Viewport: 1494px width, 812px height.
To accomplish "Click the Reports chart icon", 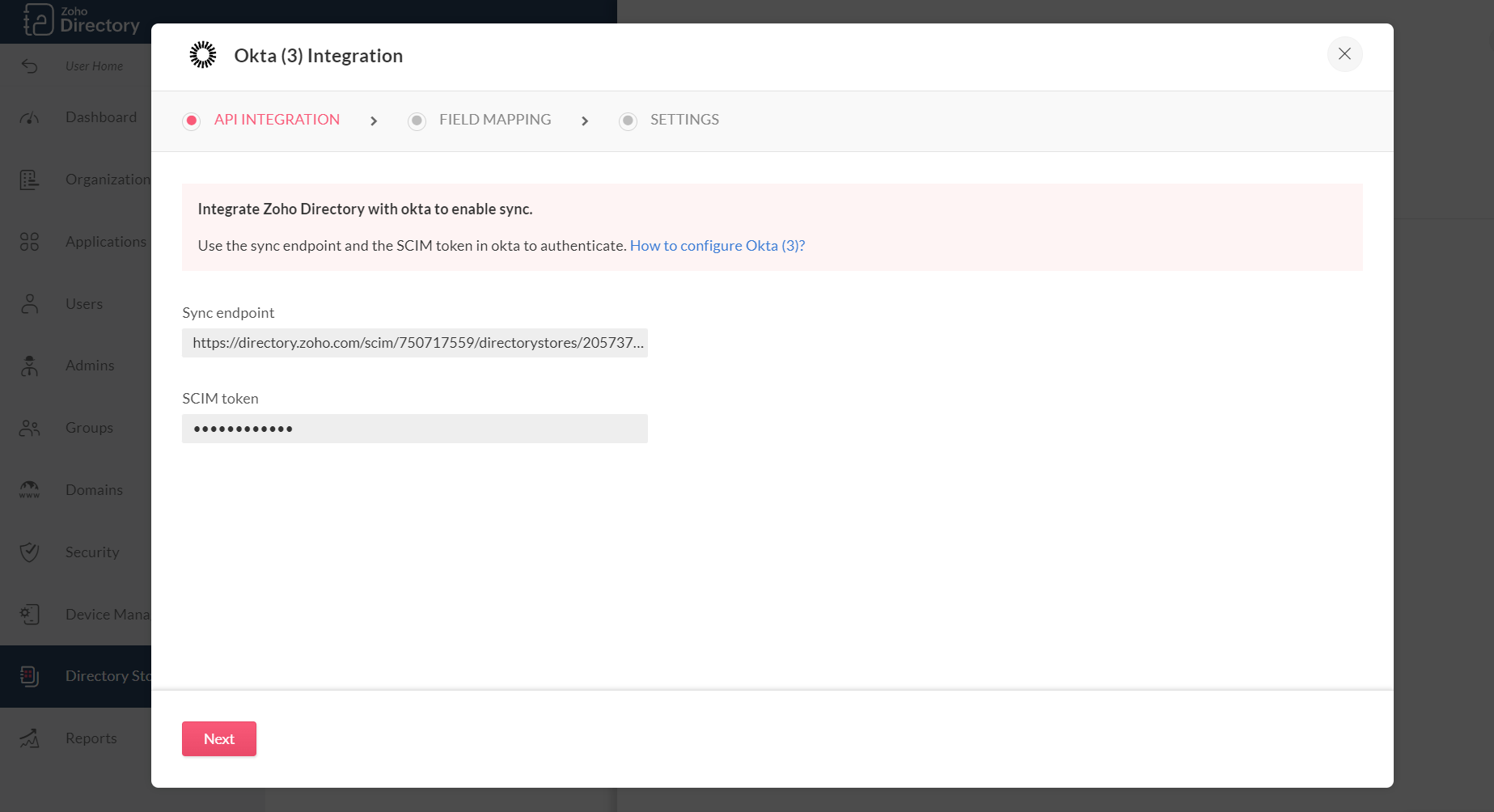I will pos(30,738).
